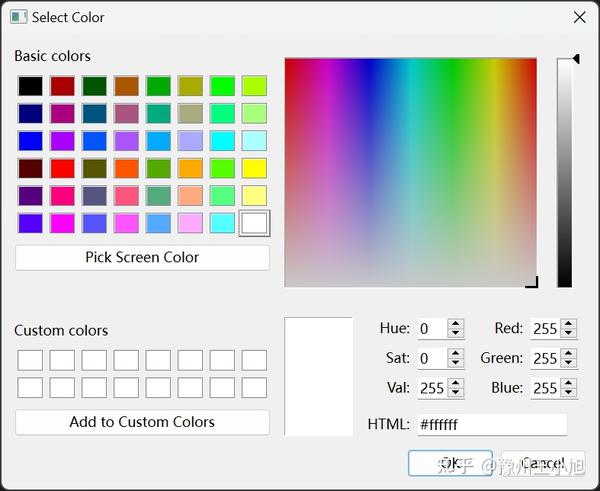The image size is (600, 491).
Task: Click the brightness slider arrow handle
Action: pos(576,59)
